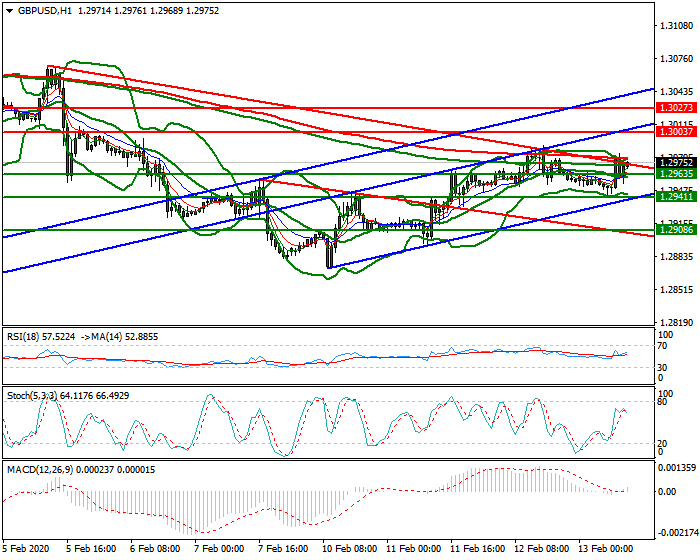Click the 7 Feb 00:00 time axis label

pyautogui.click(x=219, y=548)
